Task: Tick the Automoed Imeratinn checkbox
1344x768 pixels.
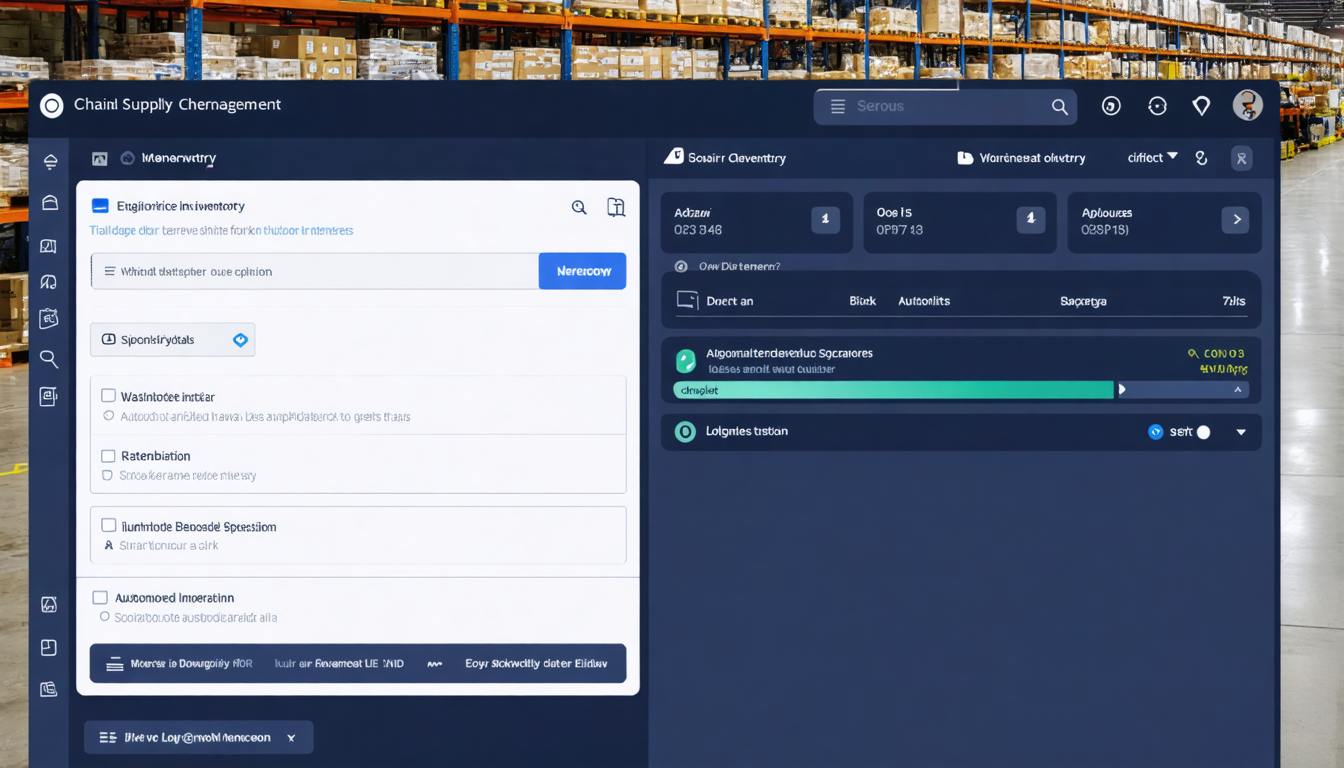Action: 100,597
